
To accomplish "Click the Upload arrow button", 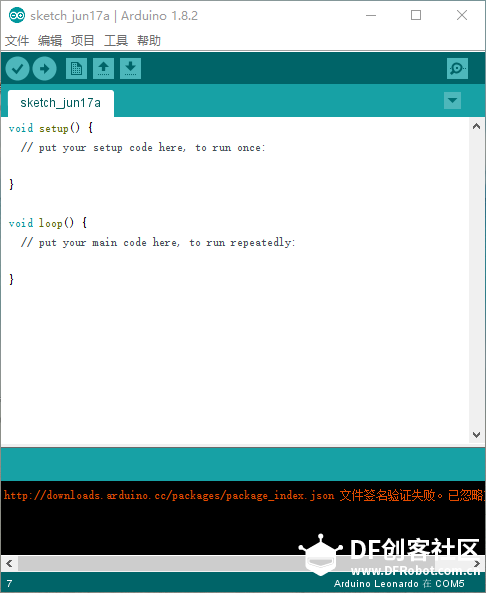I will [x=45, y=68].
